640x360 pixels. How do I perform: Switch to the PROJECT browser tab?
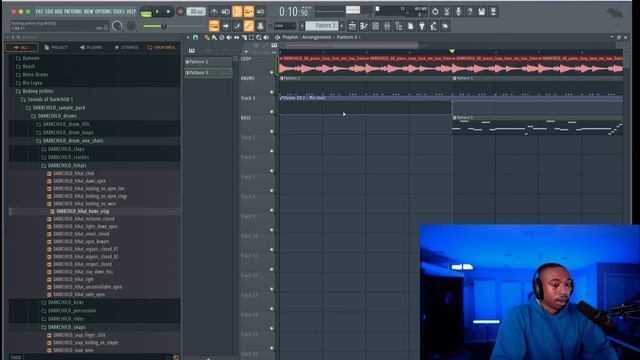(x=56, y=47)
